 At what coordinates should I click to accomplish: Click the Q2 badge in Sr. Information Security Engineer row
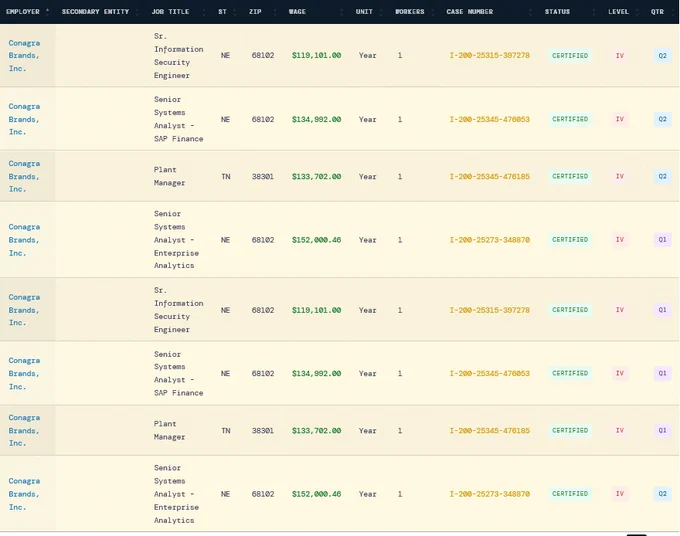(662, 56)
